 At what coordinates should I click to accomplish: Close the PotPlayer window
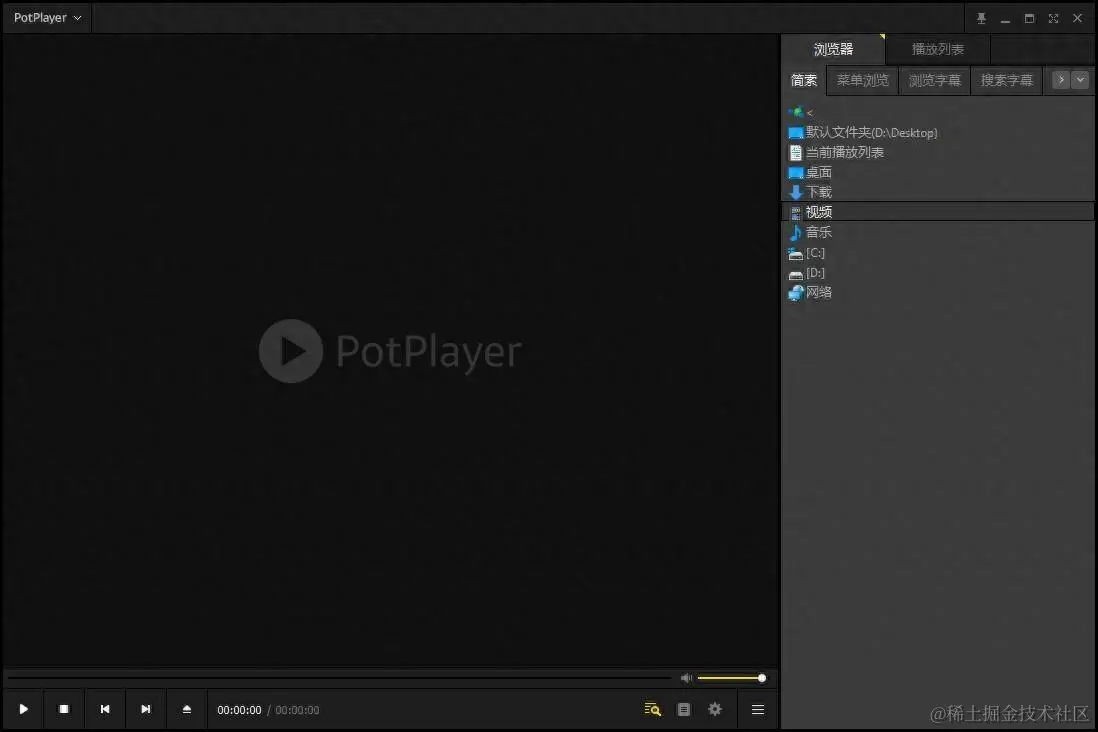coord(1077,18)
